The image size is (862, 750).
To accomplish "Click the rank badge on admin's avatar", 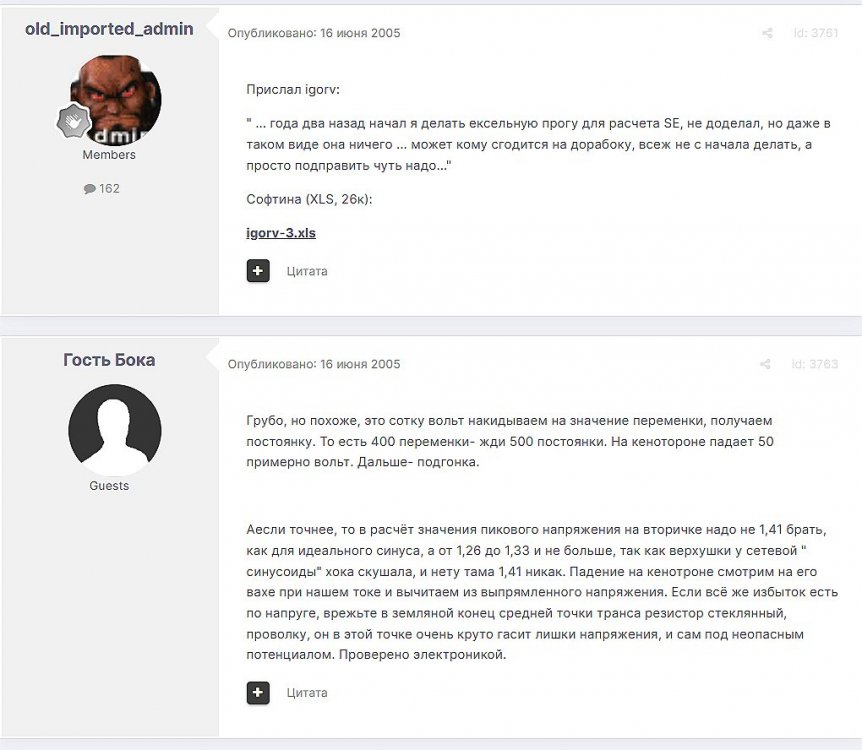I will pyautogui.click(x=74, y=120).
